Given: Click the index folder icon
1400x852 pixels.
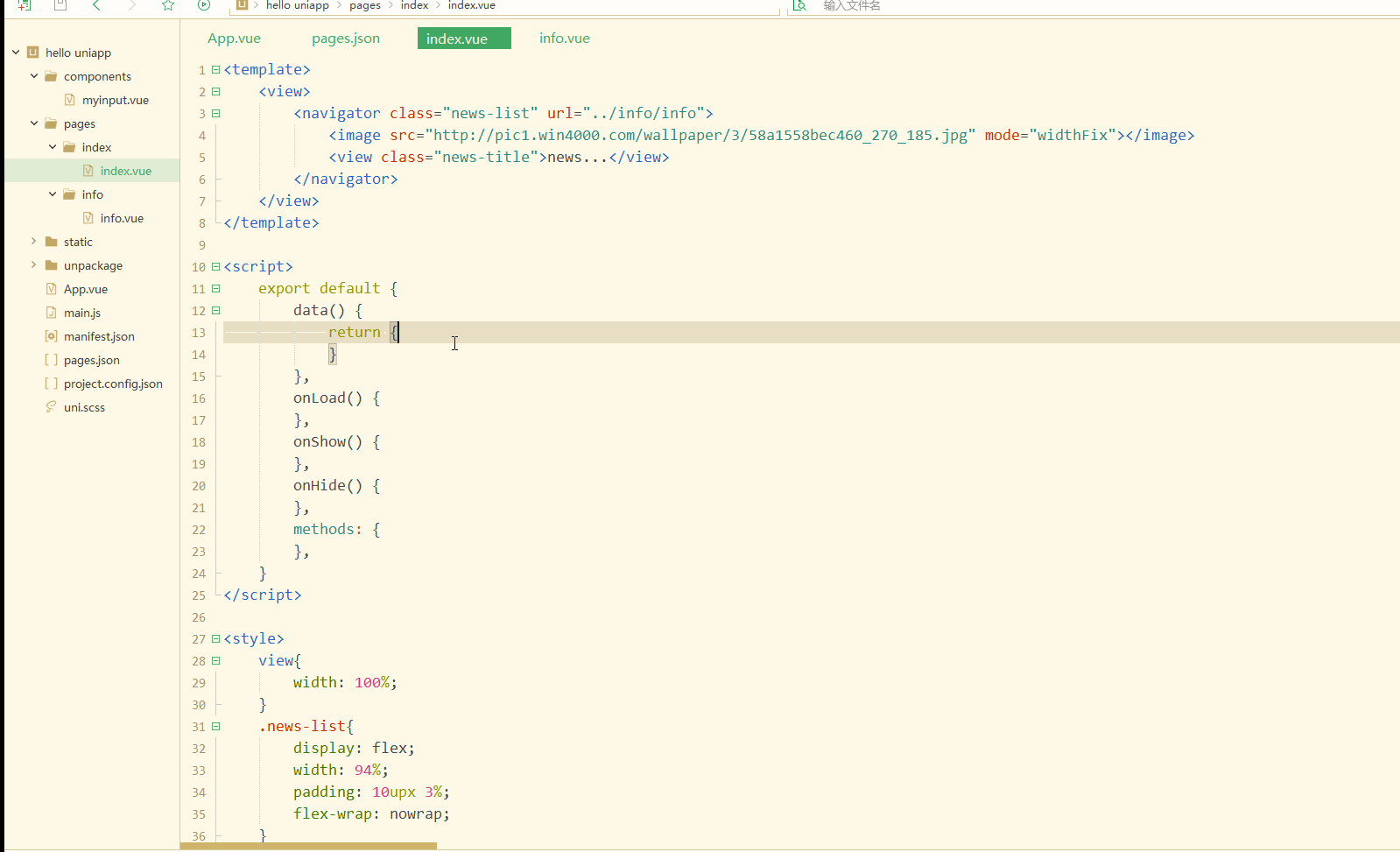Looking at the screenshot, I should pyautogui.click(x=70, y=147).
